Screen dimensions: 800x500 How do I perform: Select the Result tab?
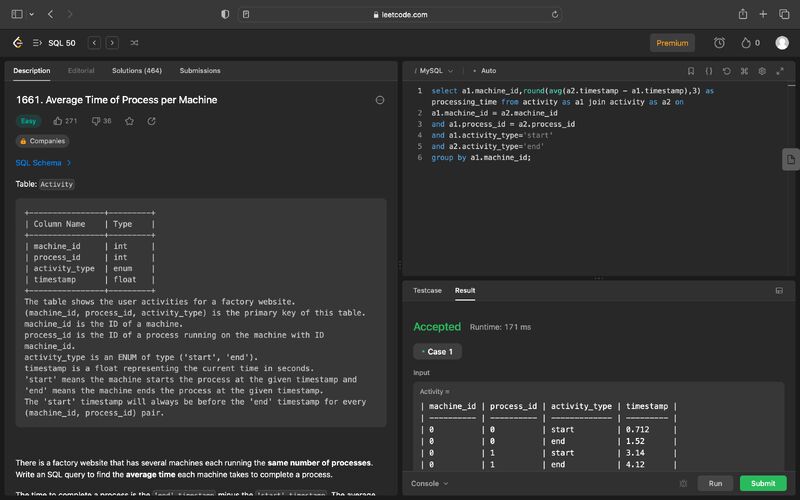465,290
